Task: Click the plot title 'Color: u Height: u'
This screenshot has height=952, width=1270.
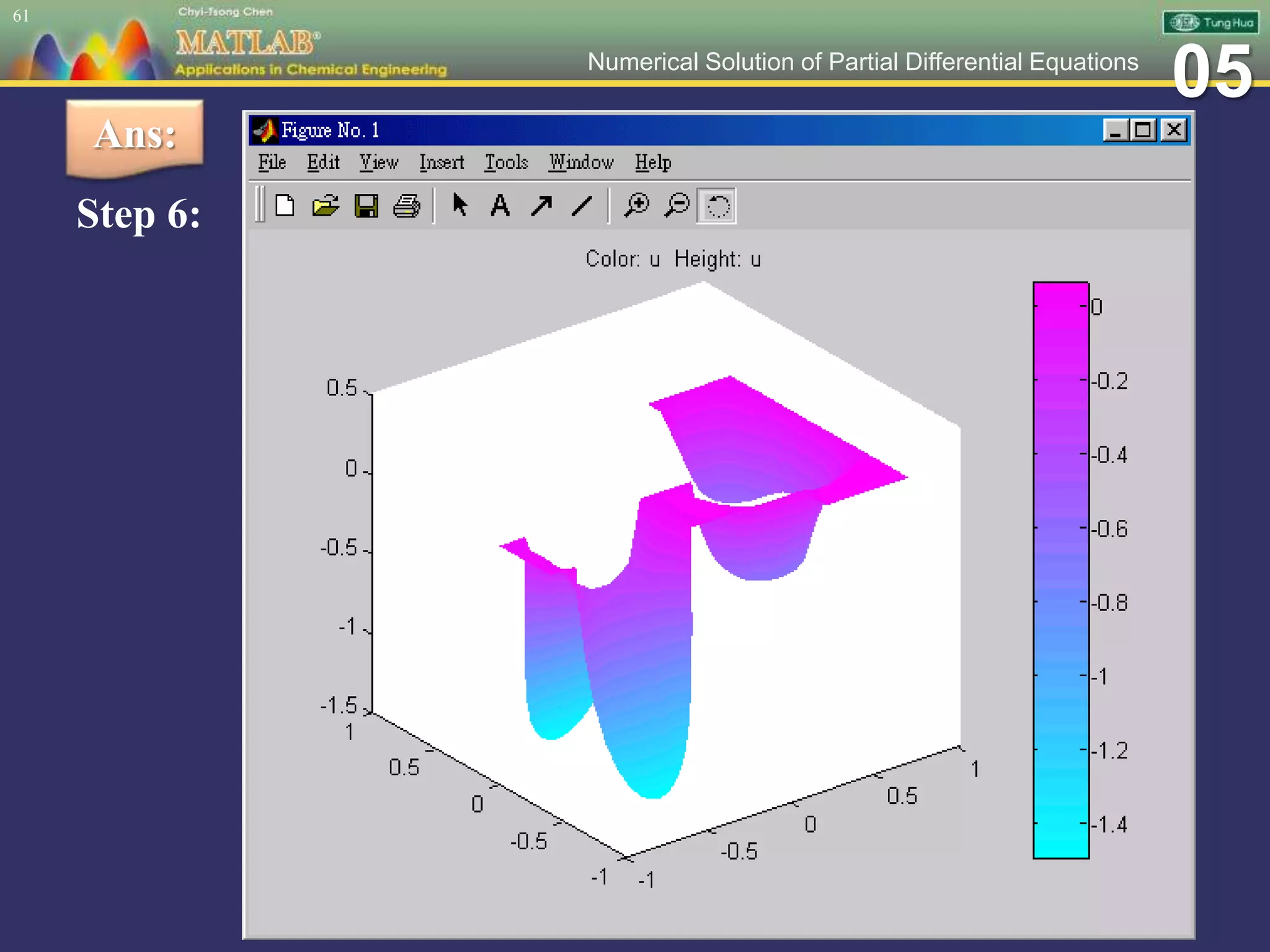Action: (673, 259)
